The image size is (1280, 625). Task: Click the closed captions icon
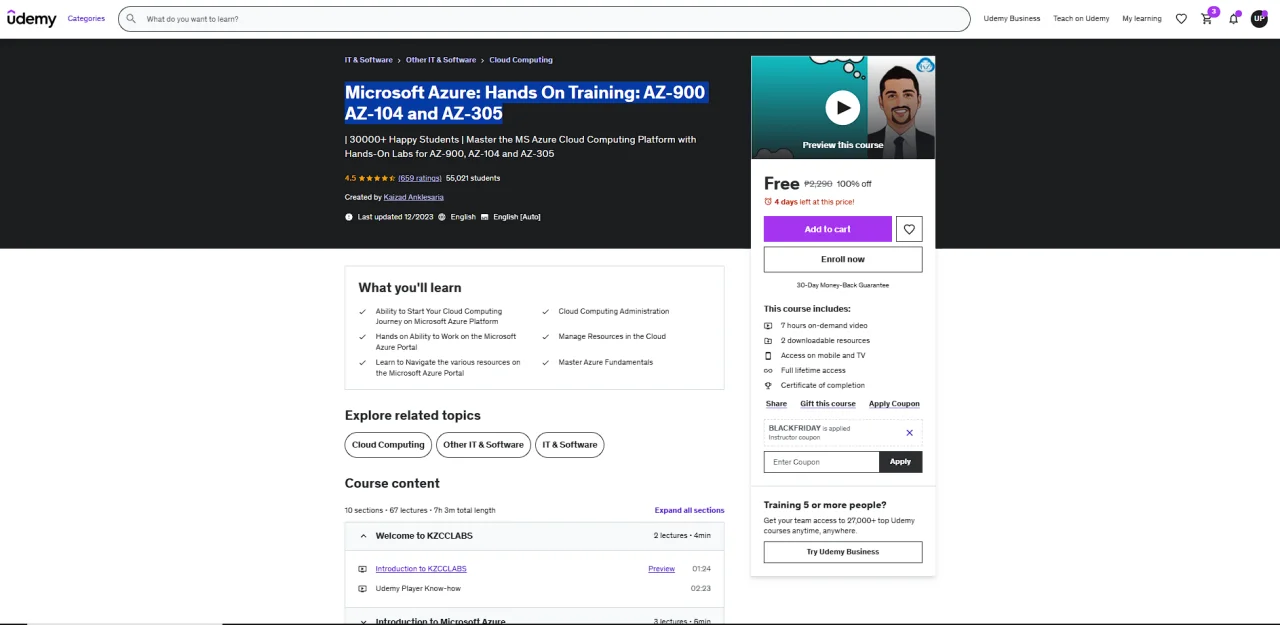485,217
